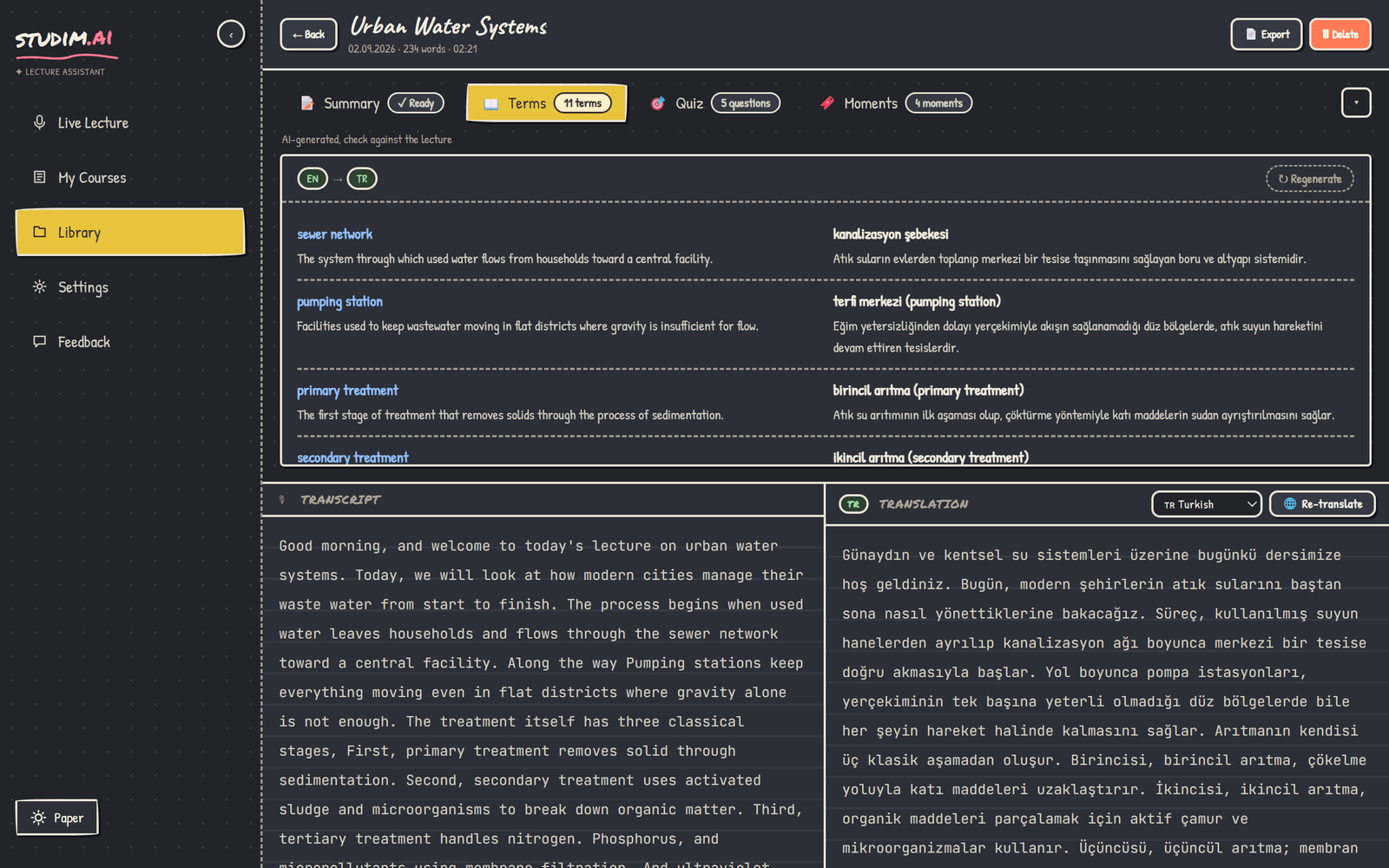Click the sewer network term
Image resolution: width=1389 pixels, height=868 pixels.
[x=334, y=234]
